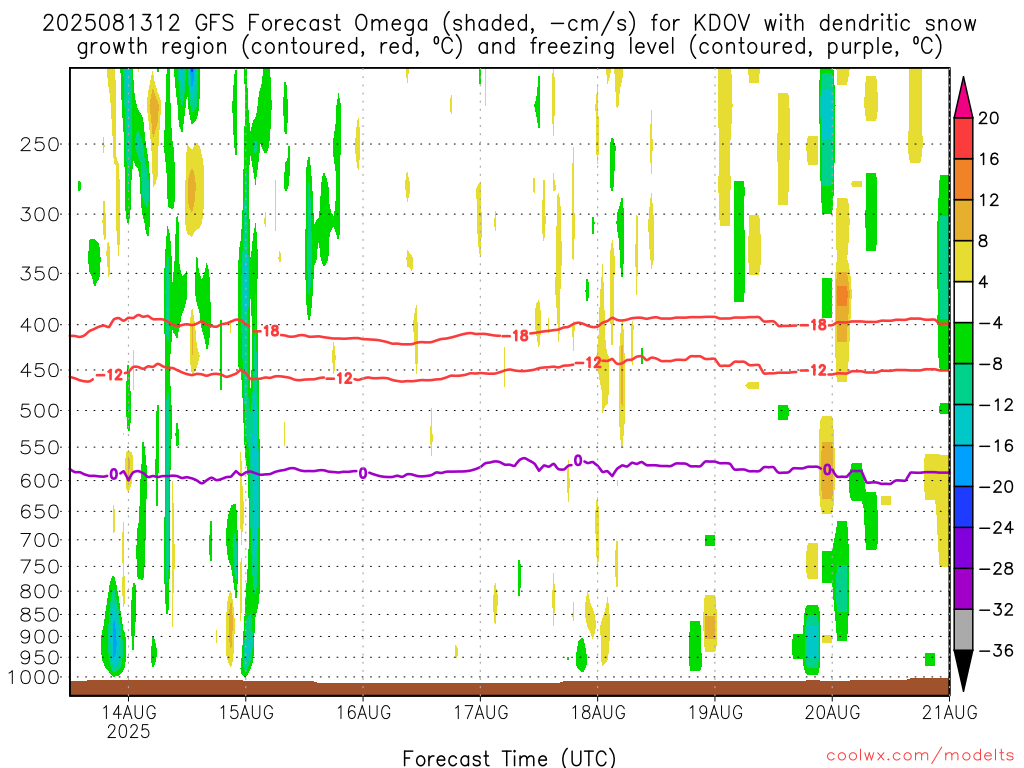Click the 600 pressure level label
Viewport: 1024px width, 768px height.
[x=40, y=481]
